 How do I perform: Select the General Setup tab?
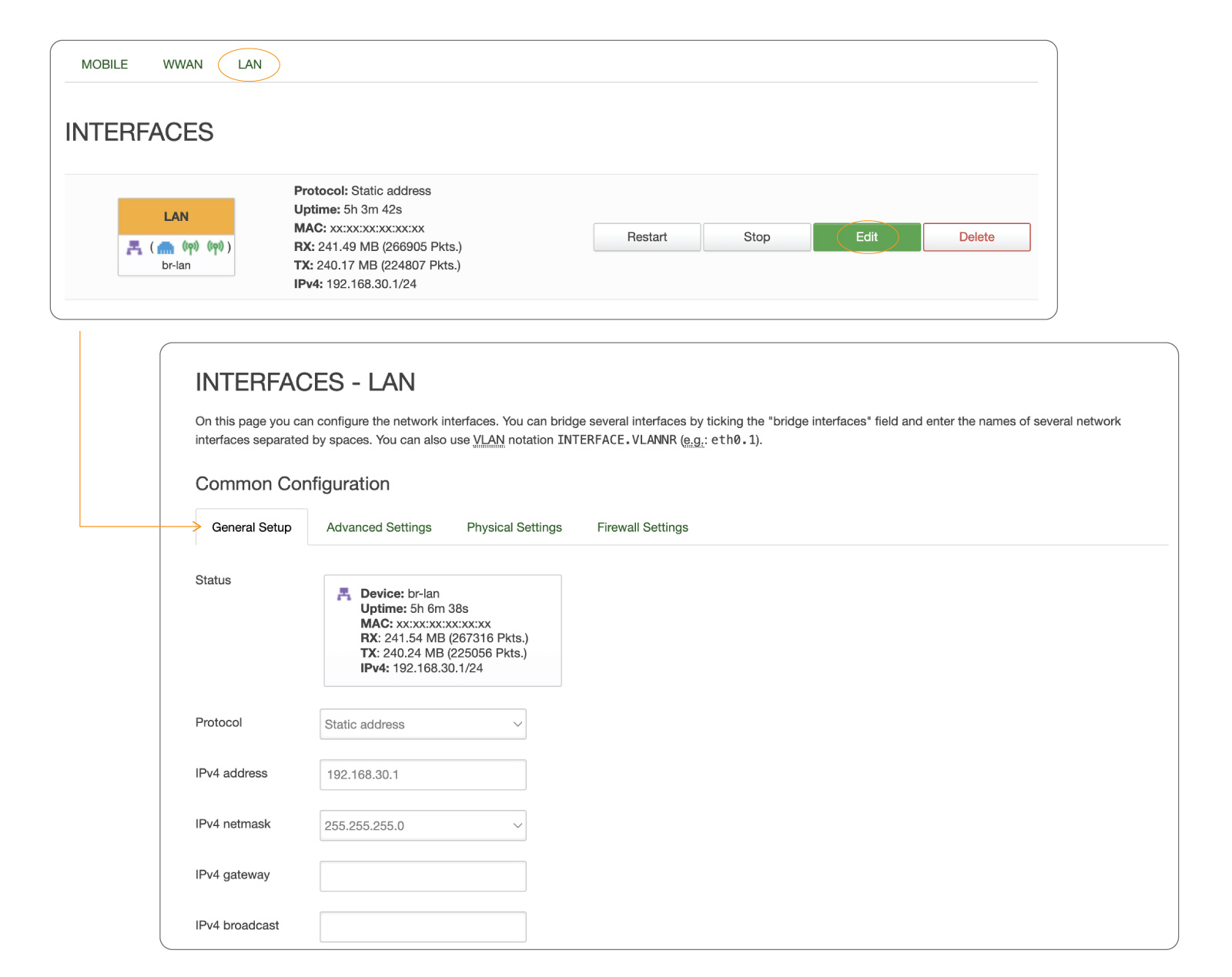(252, 527)
